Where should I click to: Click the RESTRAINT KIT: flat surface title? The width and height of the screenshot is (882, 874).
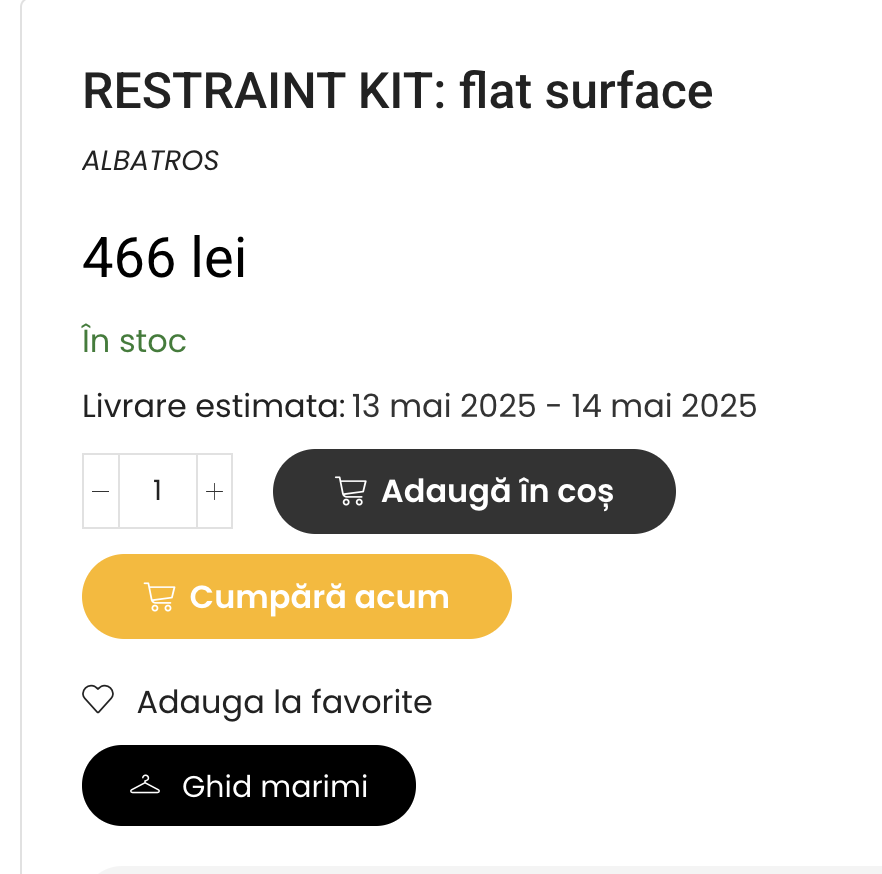point(398,91)
